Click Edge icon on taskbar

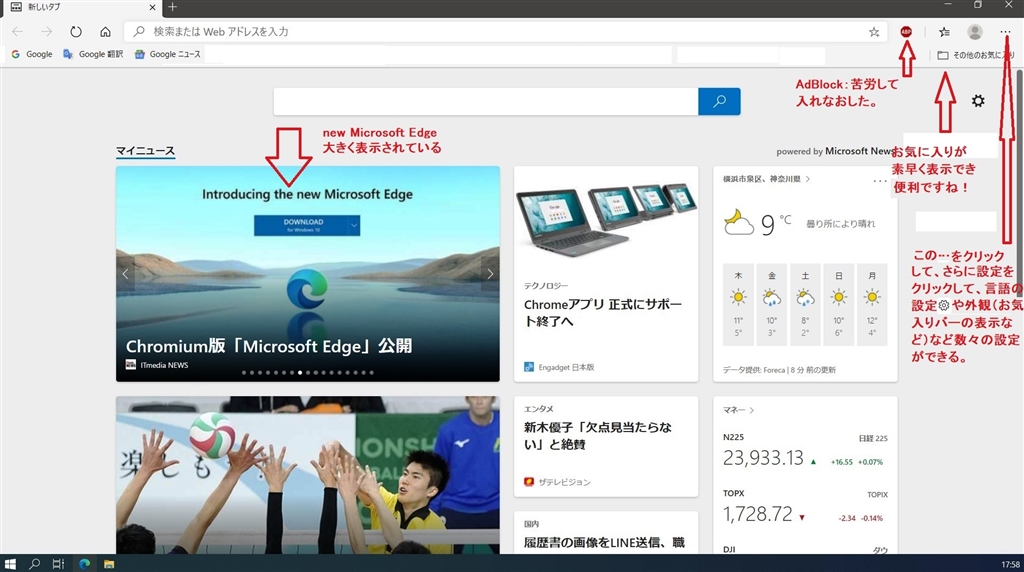84,564
